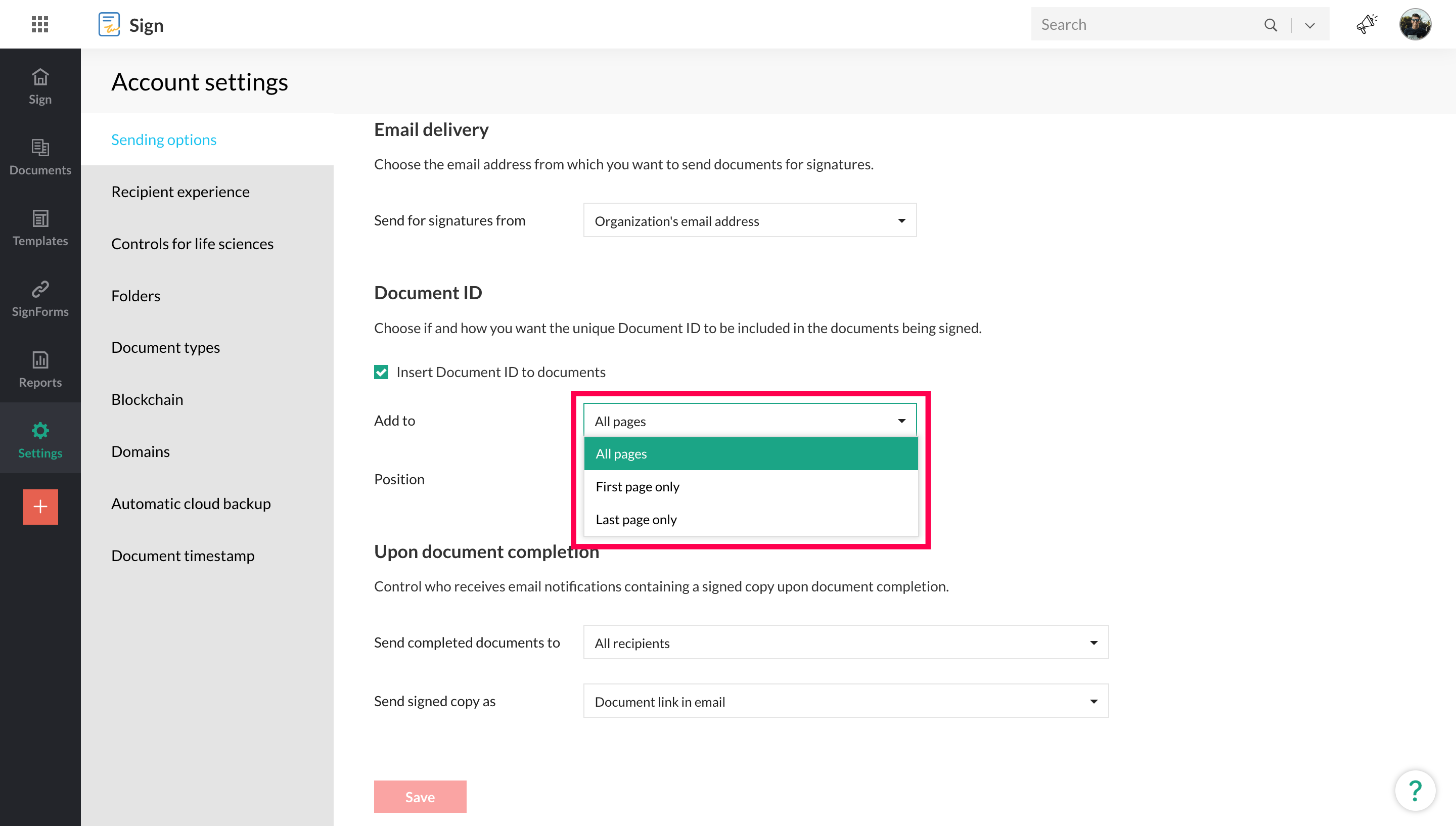Screen dimensions: 1456x826
Task: Open user profile avatar menu
Action: [x=1415, y=24]
